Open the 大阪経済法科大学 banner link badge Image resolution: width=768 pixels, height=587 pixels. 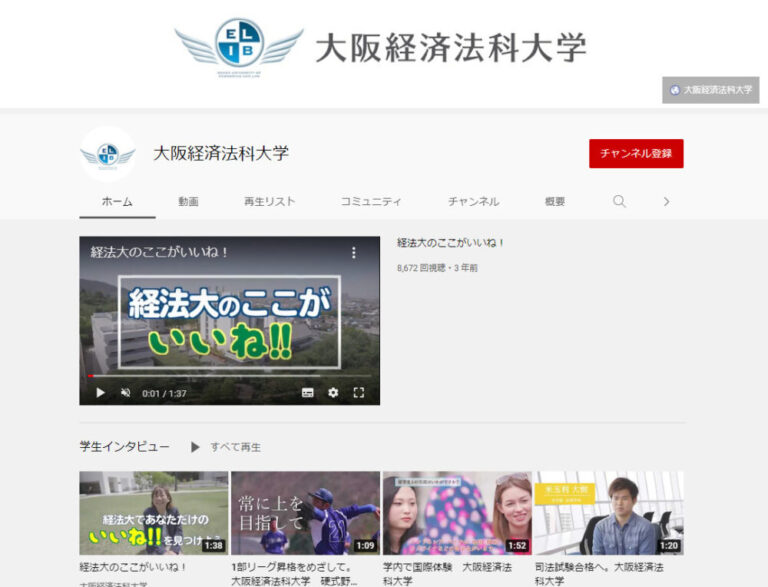tap(710, 90)
